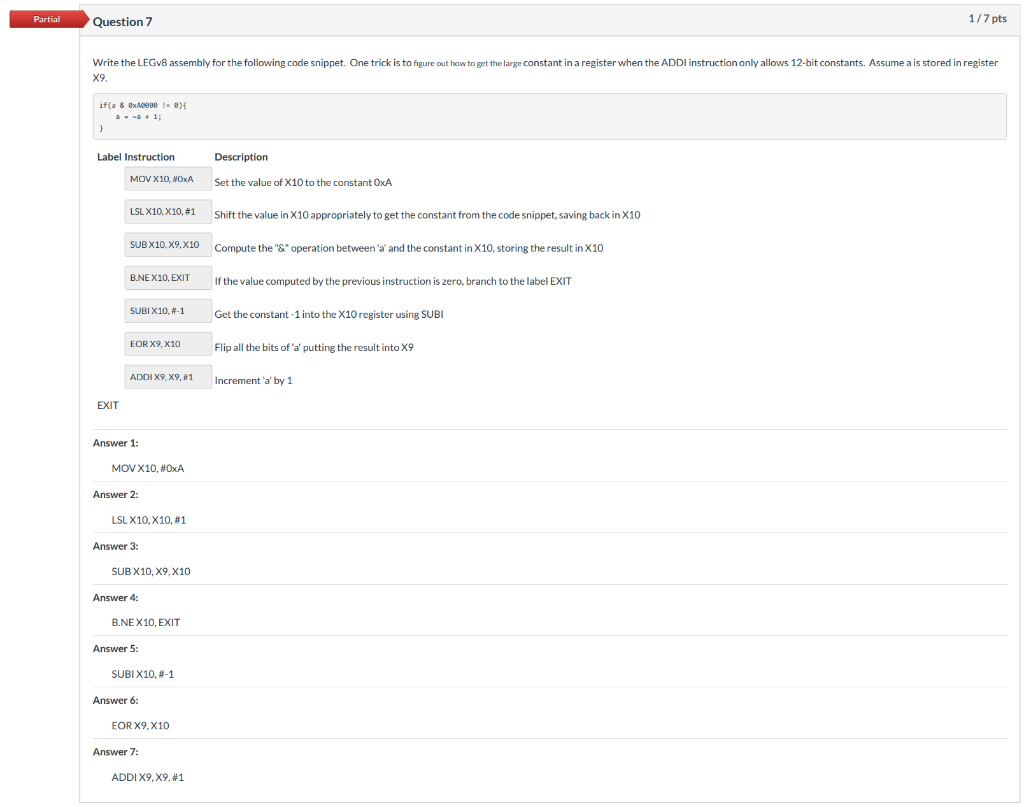Click Answer 4 value B.NE X10, EXIT
Viewport: 1024px width, 807px height.
(x=146, y=623)
